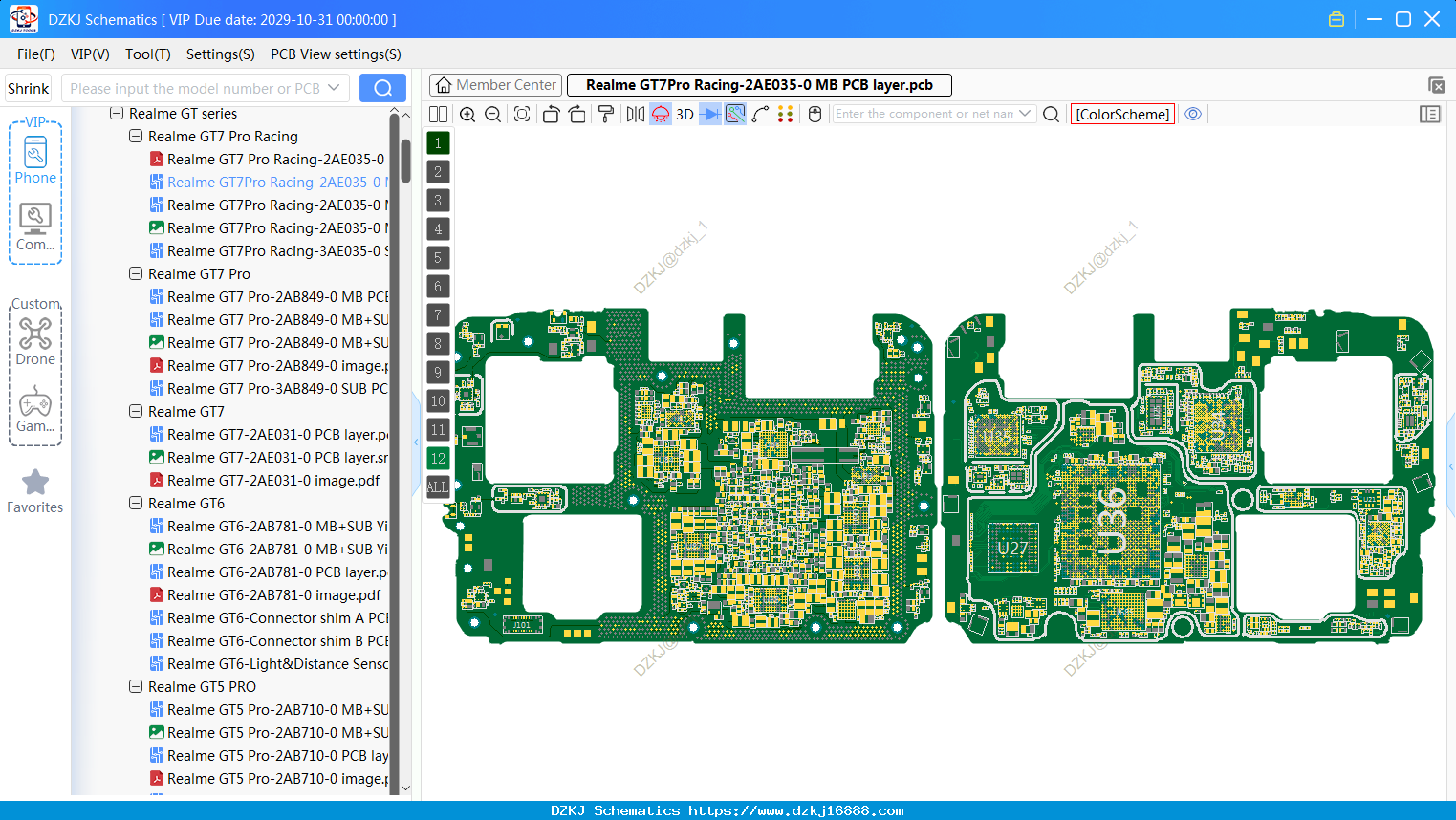Open the briefcase icon in title bar
Viewport: 1456px width, 820px height.
(x=1336, y=19)
